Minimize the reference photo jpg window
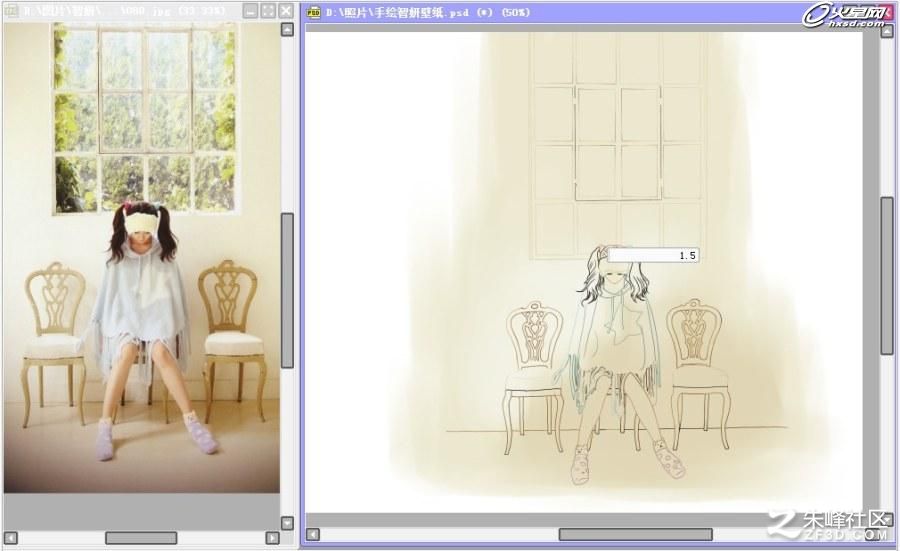The width and height of the screenshot is (900, 551). [x=250, y=11]
